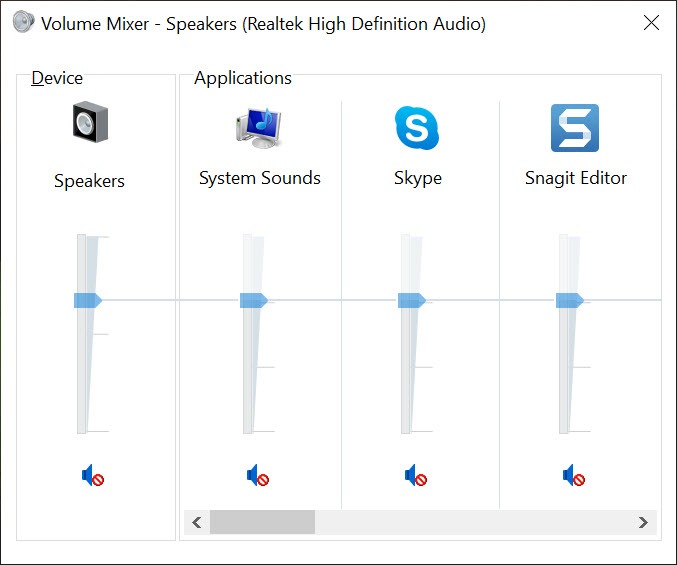The image size is (677, 565).
Task: Click the Speakers volume slider handle
Action: [x=88, y=300]
